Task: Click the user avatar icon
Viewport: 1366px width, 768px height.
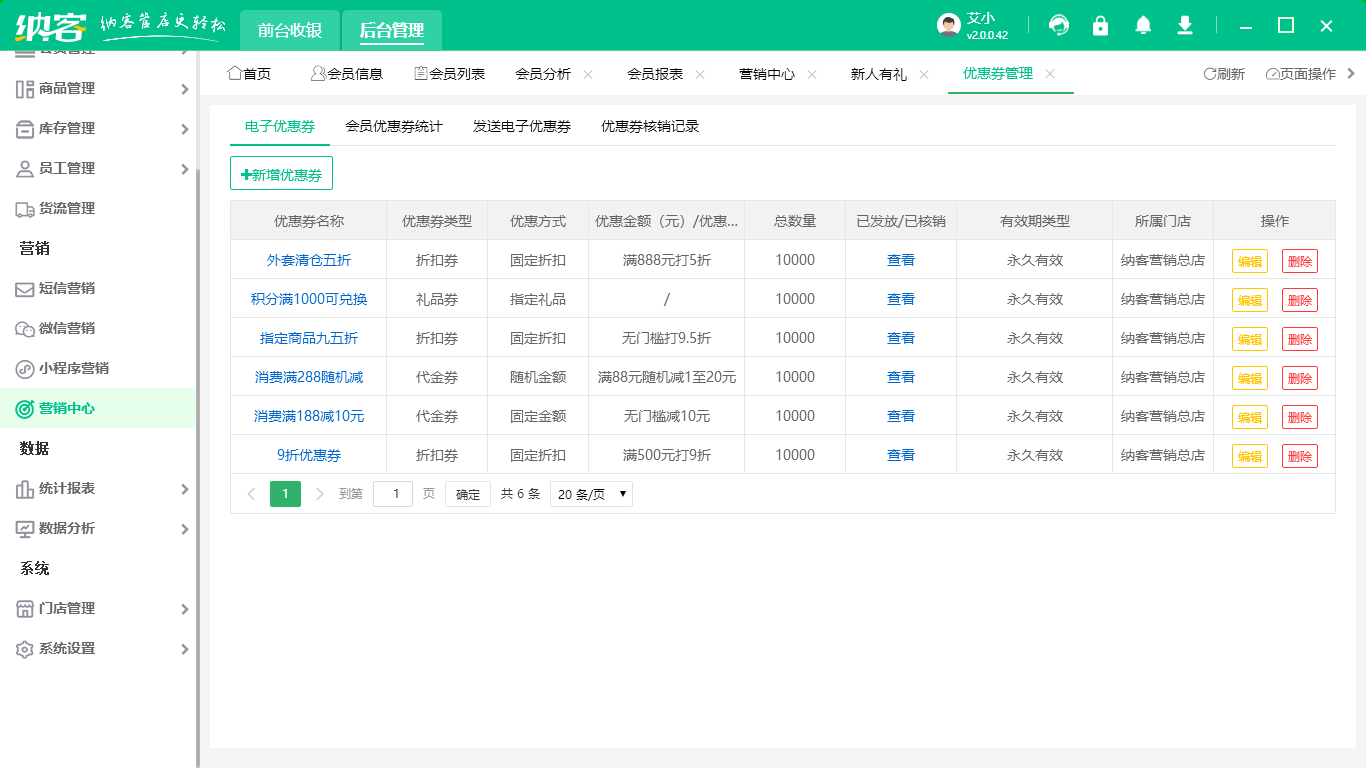Action: 949,26
